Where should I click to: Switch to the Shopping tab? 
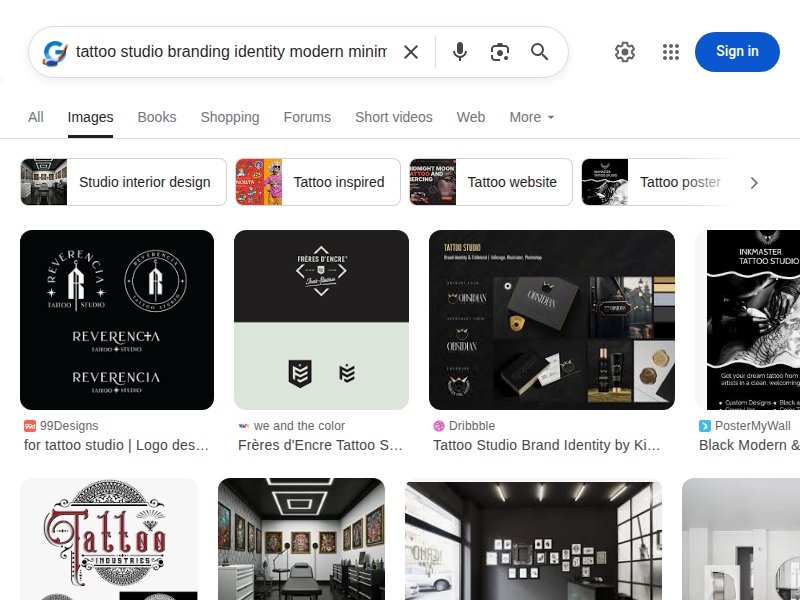229,117
